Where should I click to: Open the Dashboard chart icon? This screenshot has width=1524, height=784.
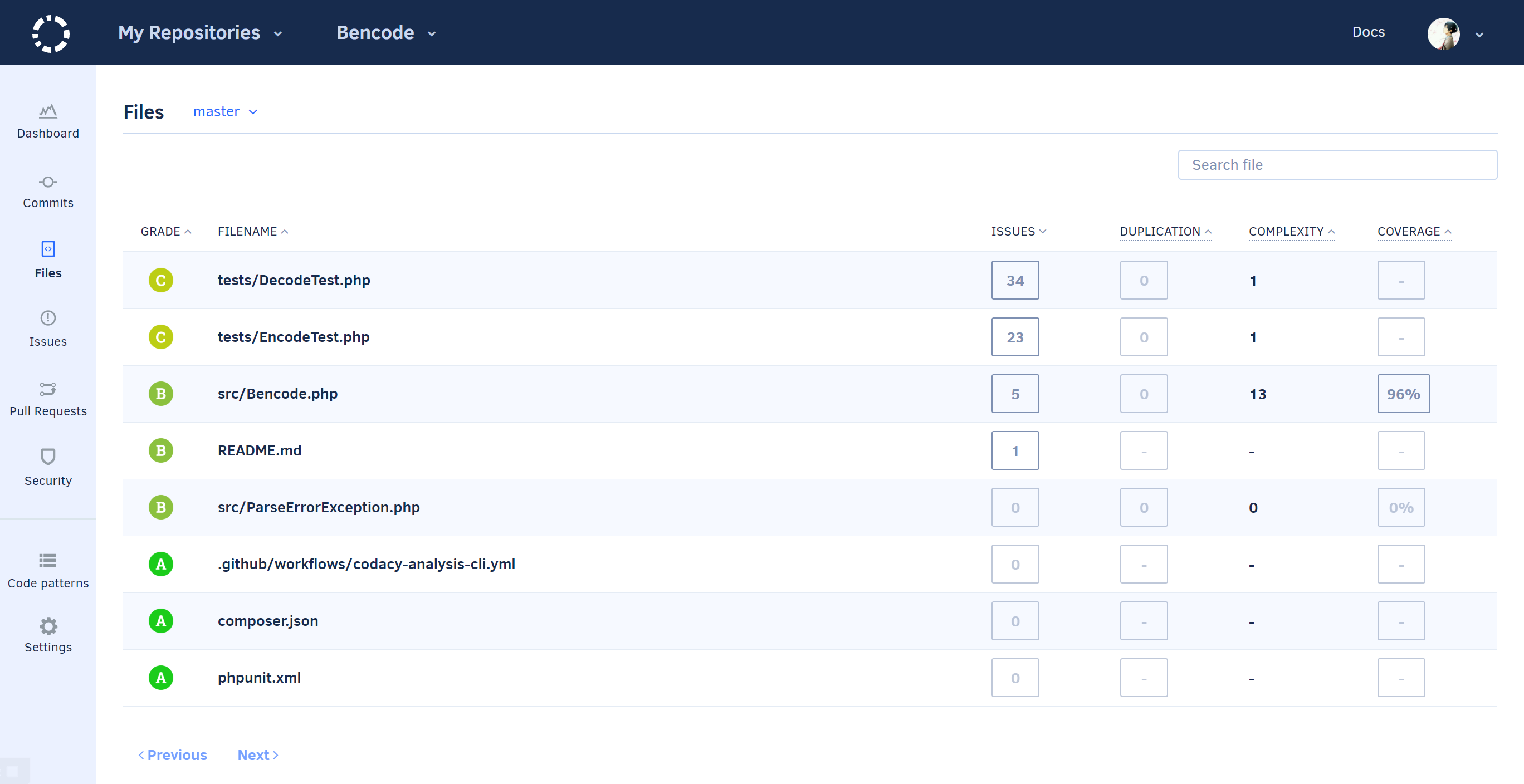(x=48, y=111)
